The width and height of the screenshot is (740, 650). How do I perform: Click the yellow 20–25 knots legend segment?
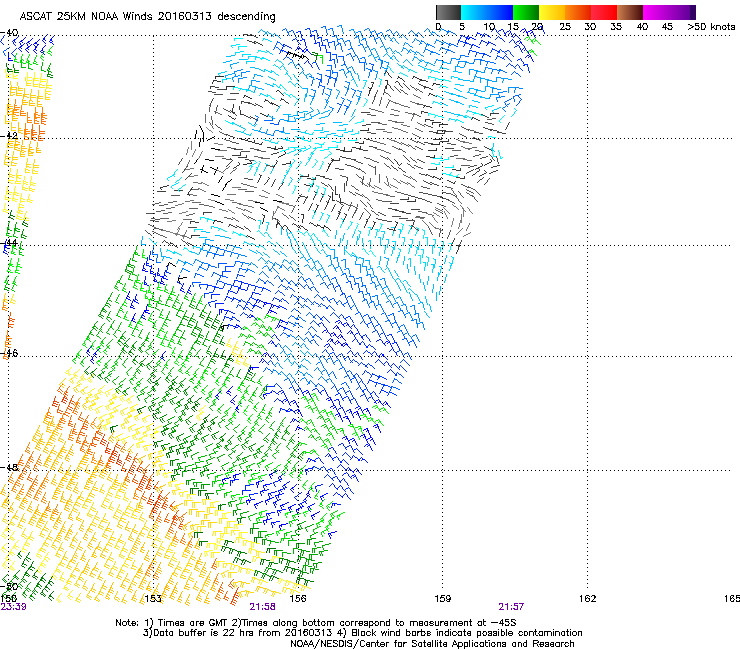click(x=552, y=12)
